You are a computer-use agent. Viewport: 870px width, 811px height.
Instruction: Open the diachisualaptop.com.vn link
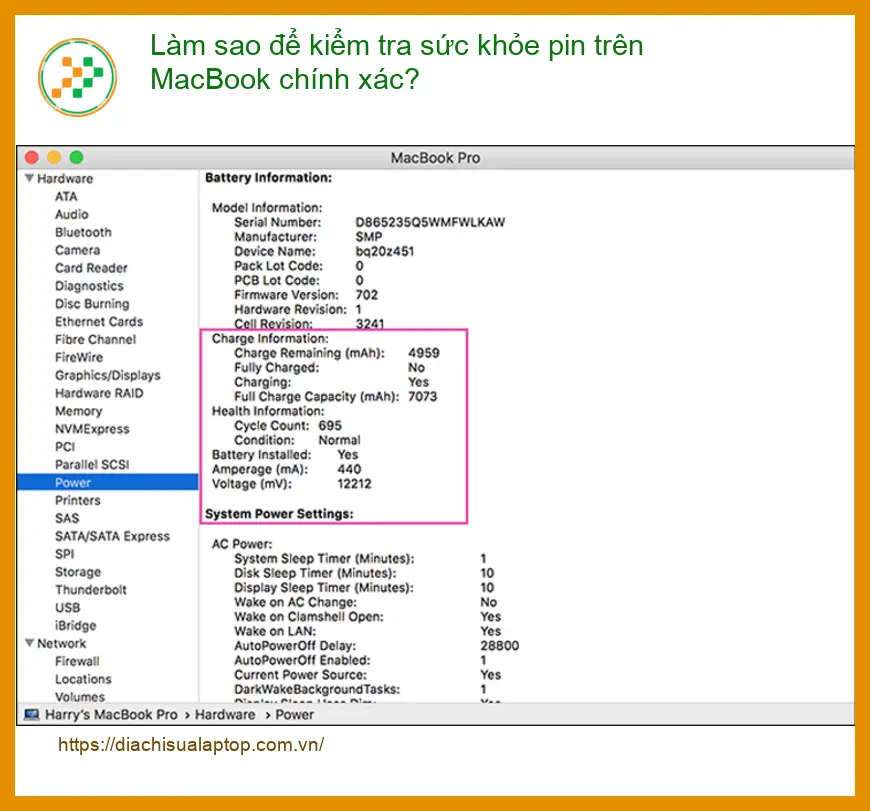[x=191, y=744]
